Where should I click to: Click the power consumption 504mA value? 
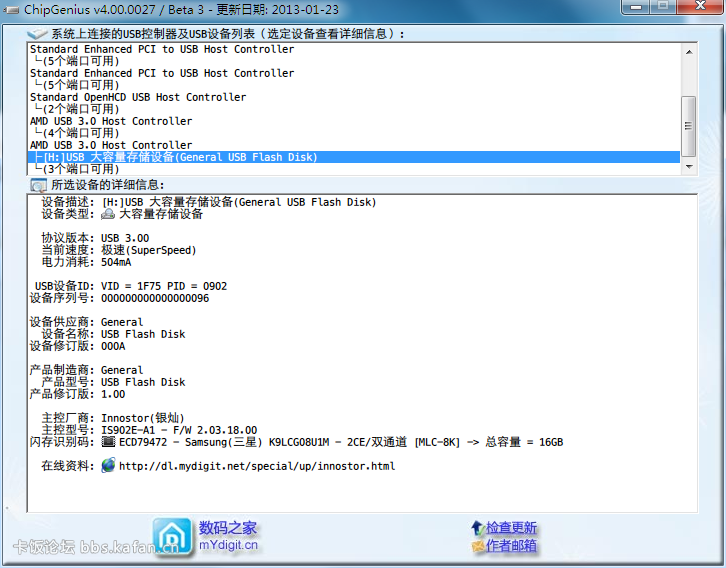pyautogui.click(x=116, y=262)
